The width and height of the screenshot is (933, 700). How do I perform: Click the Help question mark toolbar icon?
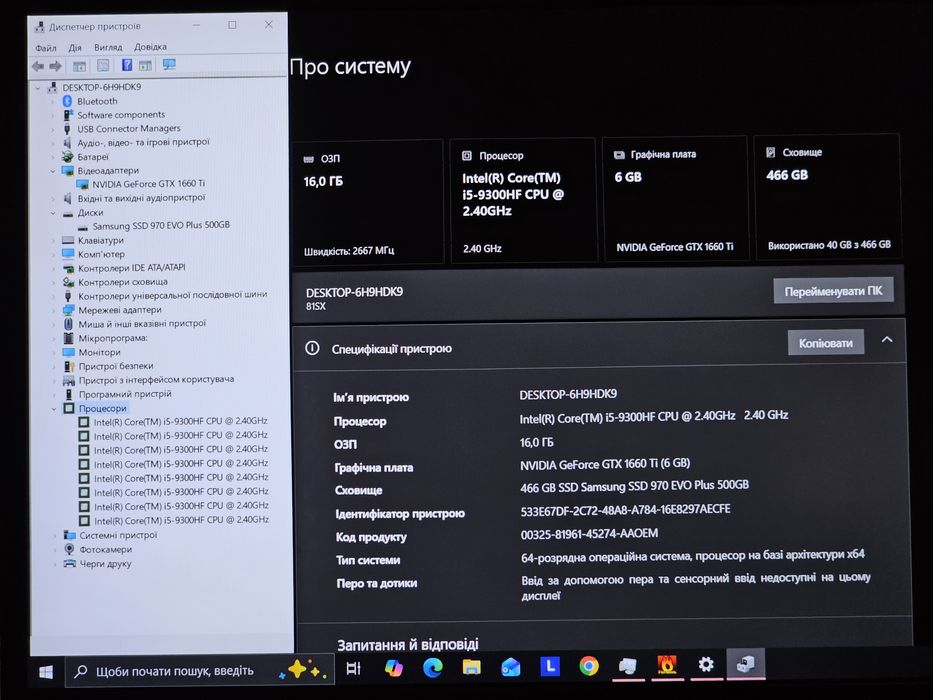[127, 65]
